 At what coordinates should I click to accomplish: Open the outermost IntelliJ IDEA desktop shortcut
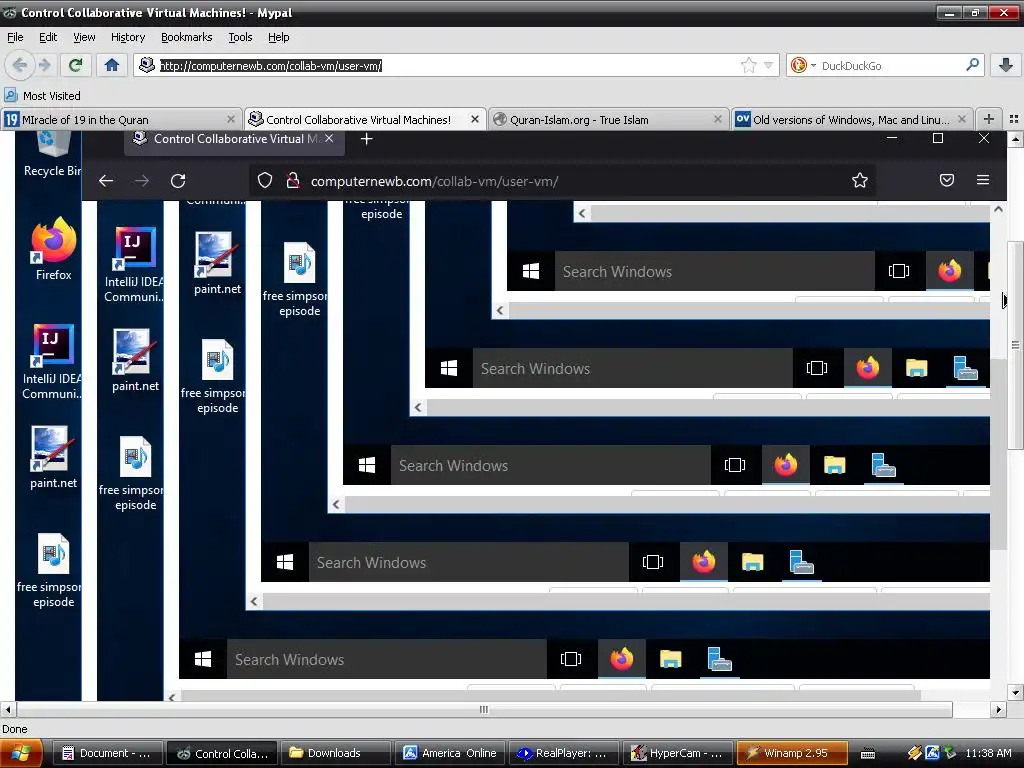[x=52, y=362]
